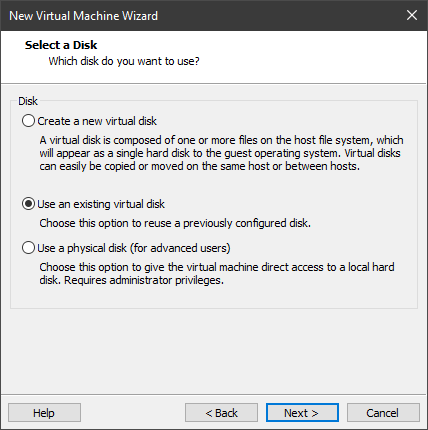Click the 'Use an existing virtual disk' label text
428x430 pixels.
[x=101, y=204]
